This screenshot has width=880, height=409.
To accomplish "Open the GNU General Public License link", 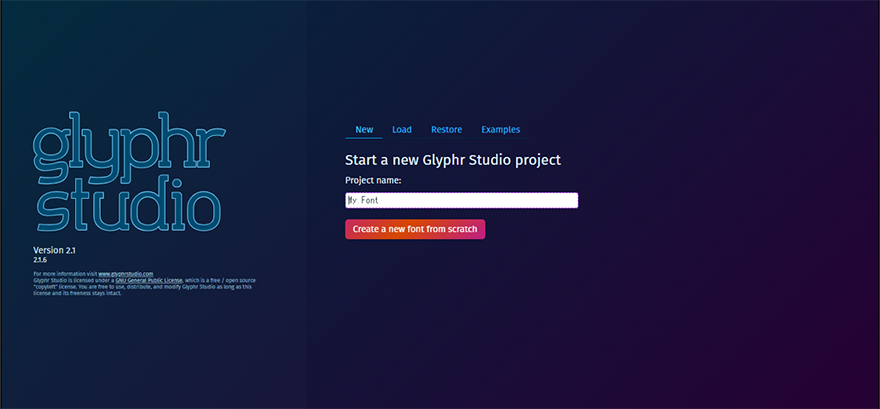I will pos(149,280).
